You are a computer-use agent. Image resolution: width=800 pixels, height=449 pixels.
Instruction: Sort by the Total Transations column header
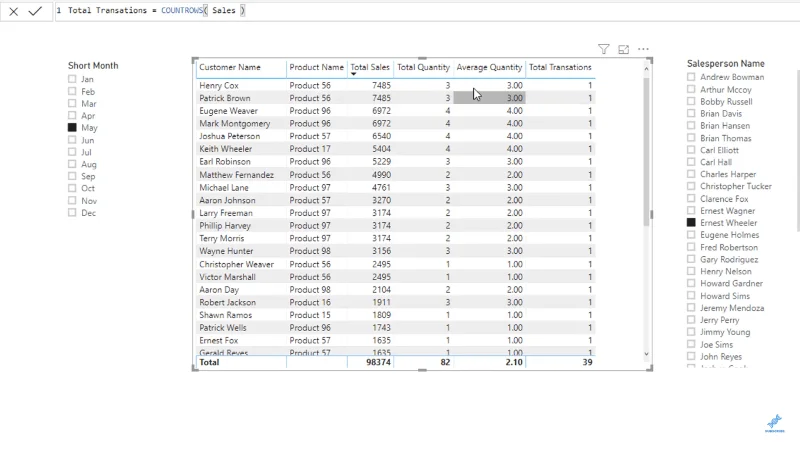(x=560, y=67)
